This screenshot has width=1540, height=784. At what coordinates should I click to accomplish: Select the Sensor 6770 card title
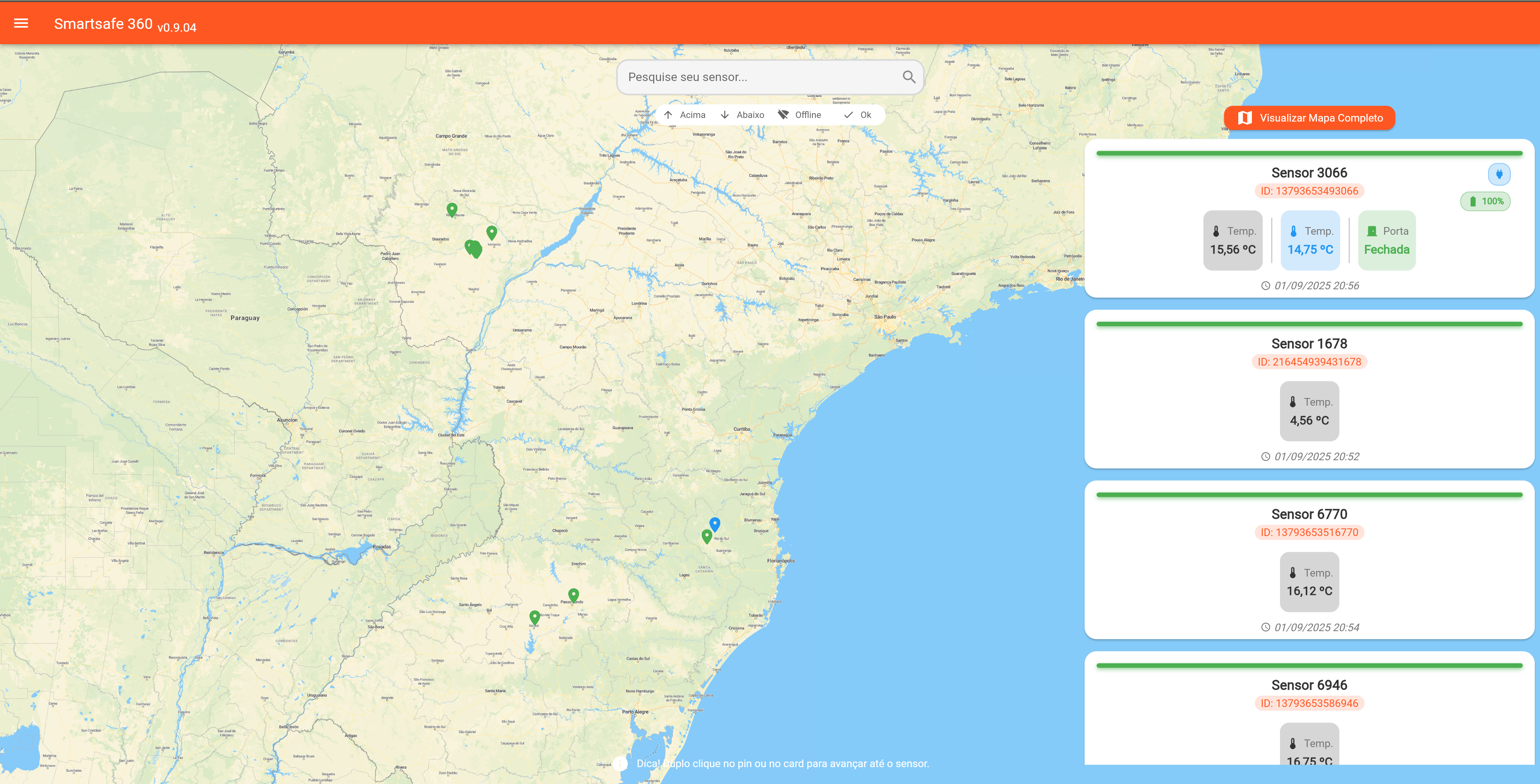1309,514
